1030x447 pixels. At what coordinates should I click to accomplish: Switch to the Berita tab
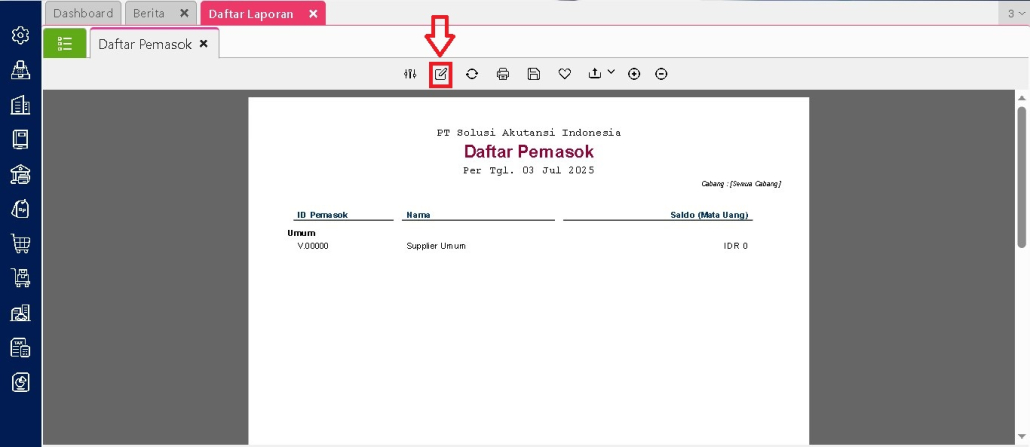(149, 14)
